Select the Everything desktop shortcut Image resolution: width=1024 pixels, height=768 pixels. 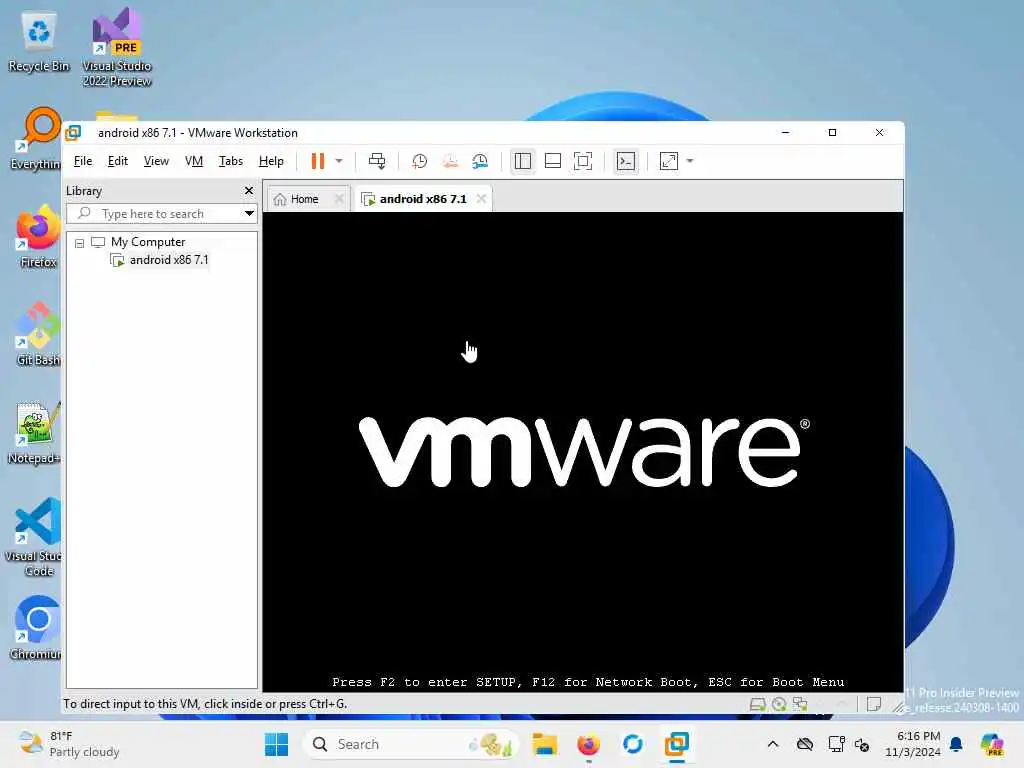[37, 139]
